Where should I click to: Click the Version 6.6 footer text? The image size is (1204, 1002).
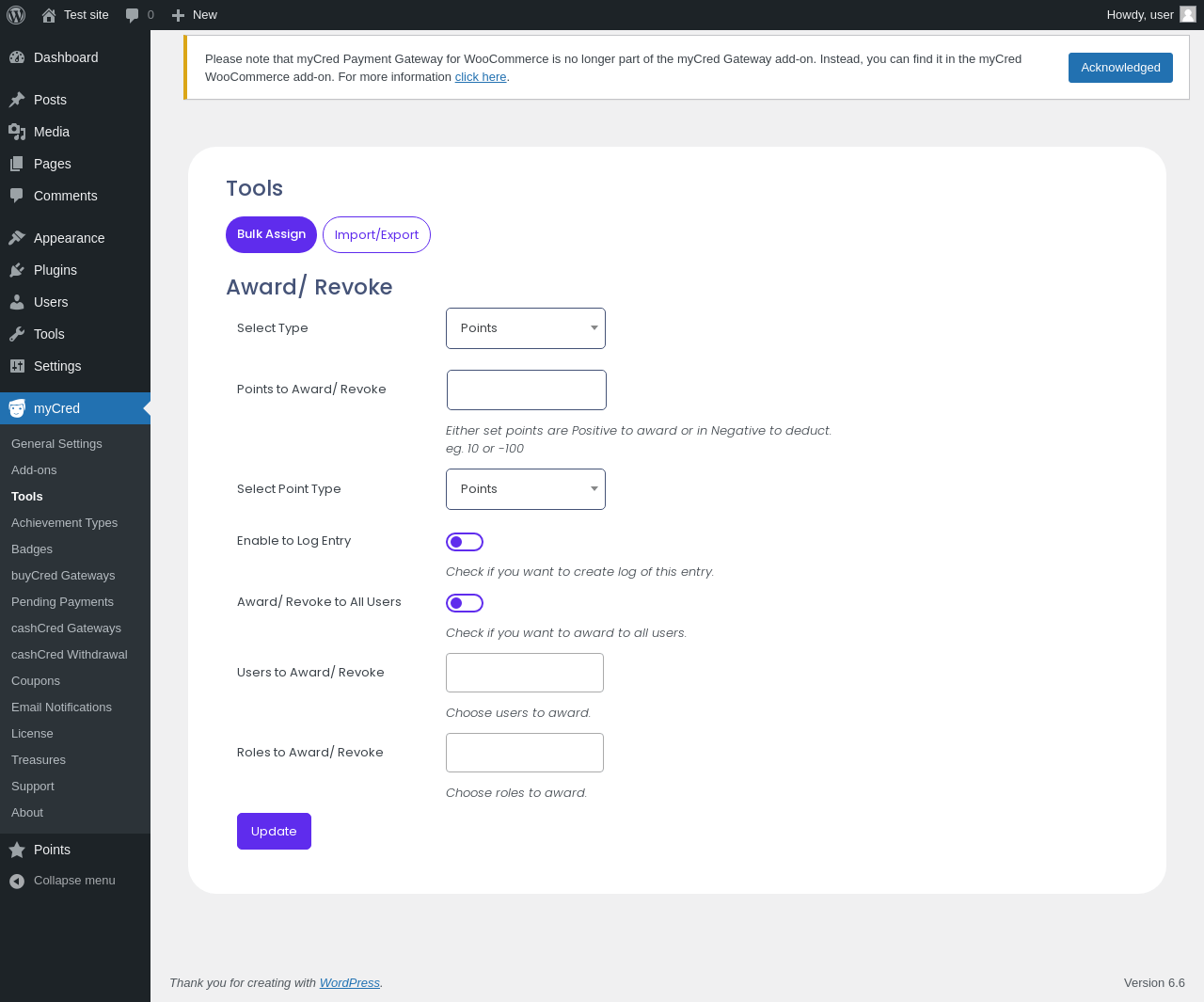[1154, 983]
